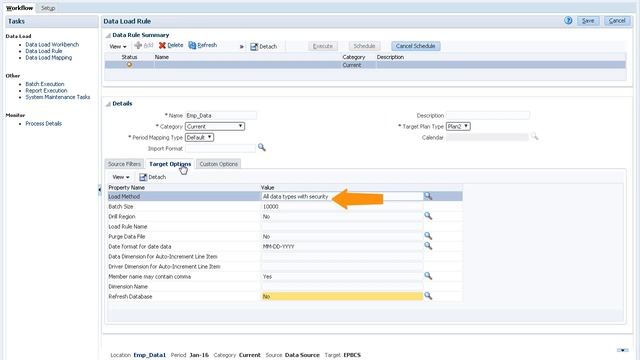Open Load Method value lookup icon
640x360 pixels.
[x=428, y=196]
